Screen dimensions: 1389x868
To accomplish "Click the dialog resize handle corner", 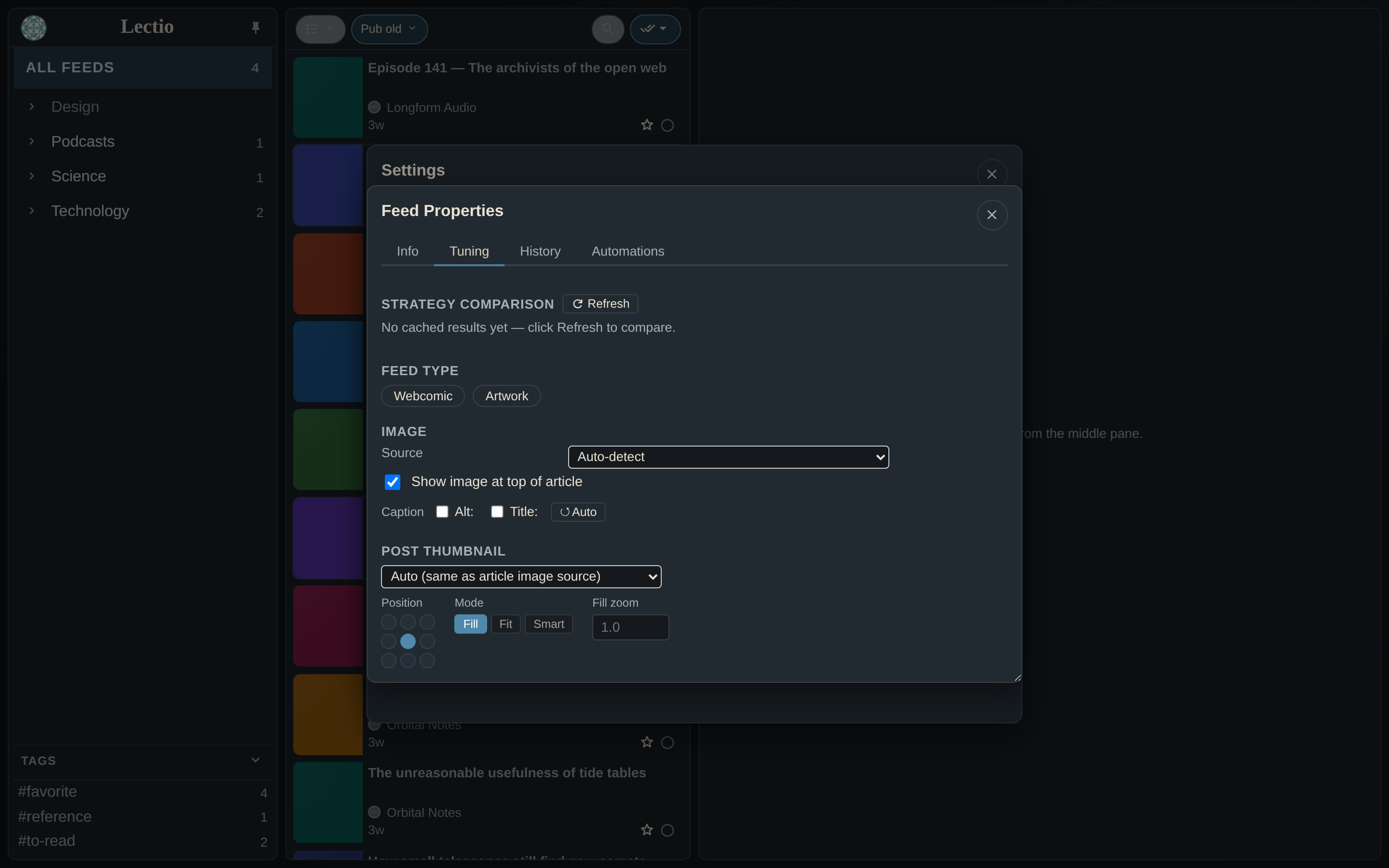I will [1017, 678].
